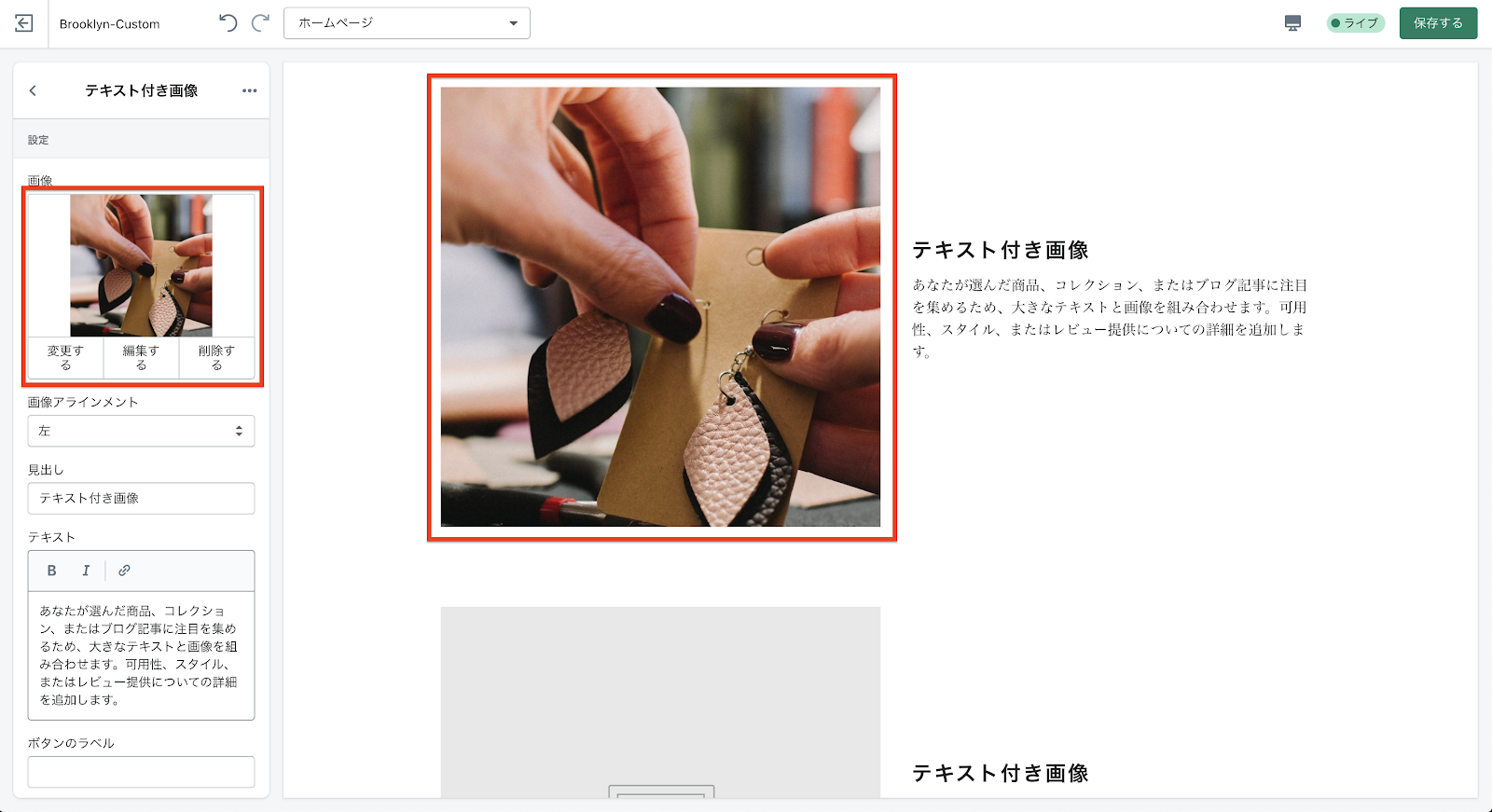Select the earrings image in preview
The width and height of the screenshot is (1492, 812).
click(x=660, y=307)
